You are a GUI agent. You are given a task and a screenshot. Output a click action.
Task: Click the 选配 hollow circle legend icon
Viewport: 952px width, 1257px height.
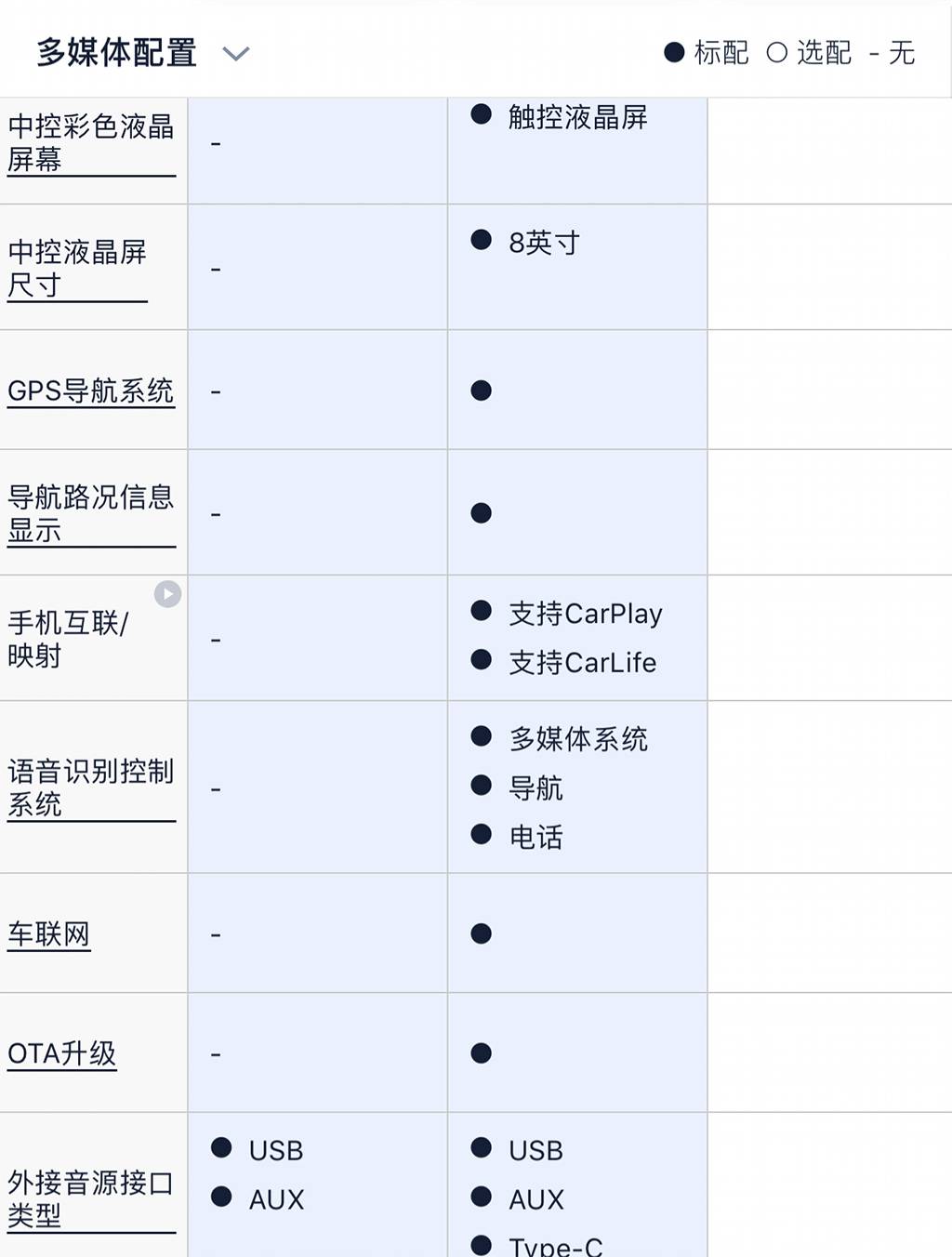click(x=776, y=53)
